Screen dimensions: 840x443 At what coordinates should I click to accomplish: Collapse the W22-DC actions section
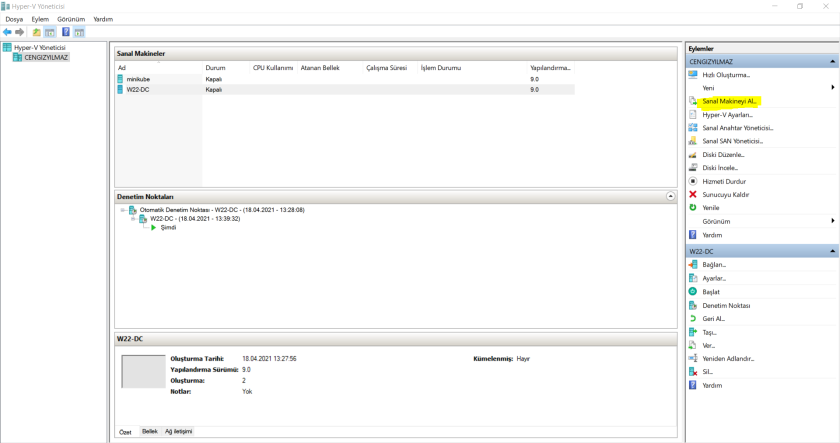(x=832, y=251)
